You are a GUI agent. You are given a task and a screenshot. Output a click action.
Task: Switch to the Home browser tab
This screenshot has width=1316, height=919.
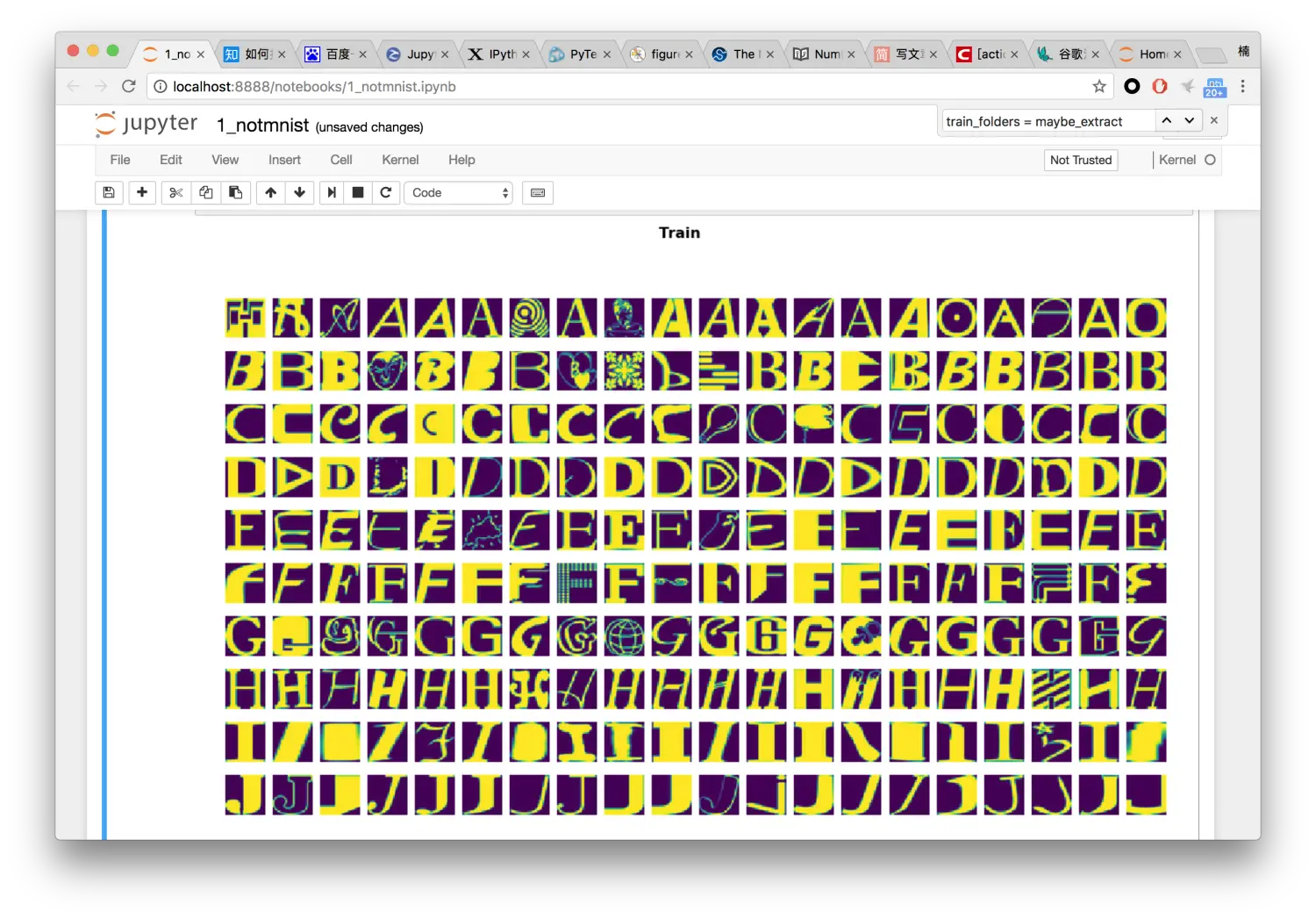tap(1149, 54)
